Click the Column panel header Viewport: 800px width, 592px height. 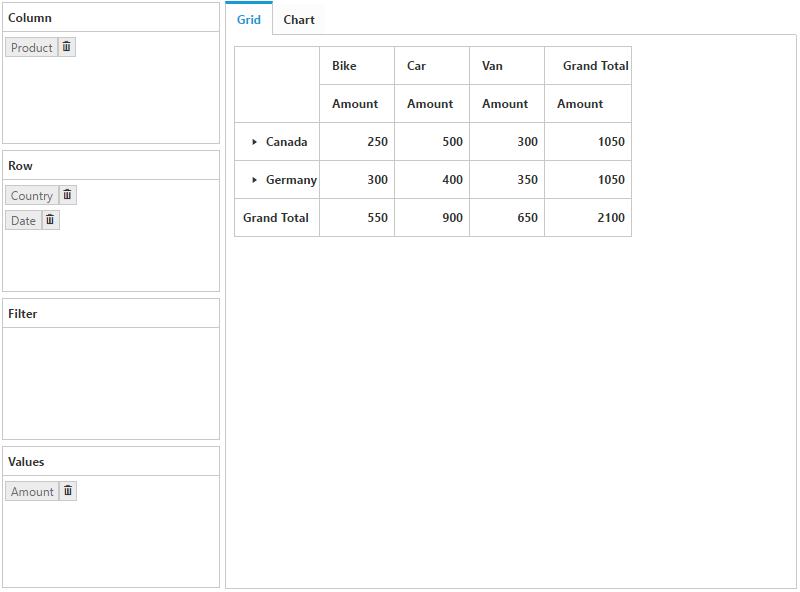[111, 17]
